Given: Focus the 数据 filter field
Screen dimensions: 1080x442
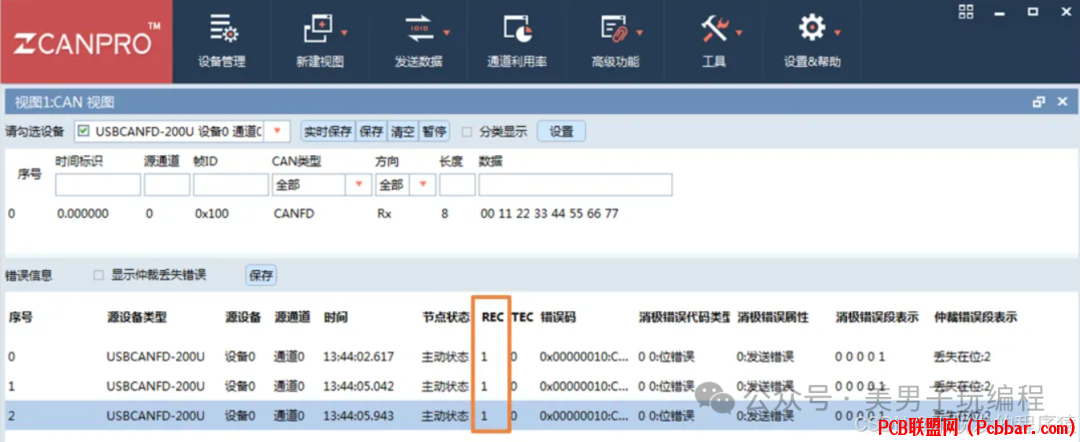Looking at the screenshot, I should click(x=576, y=185).
